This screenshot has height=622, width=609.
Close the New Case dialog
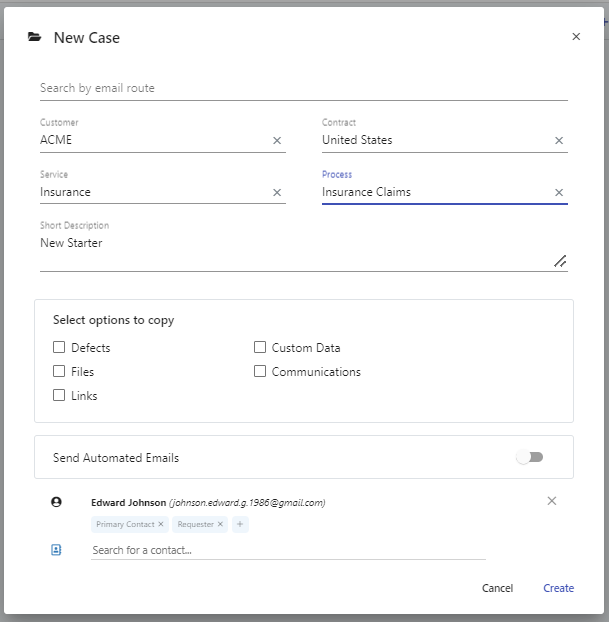(576, 37)
